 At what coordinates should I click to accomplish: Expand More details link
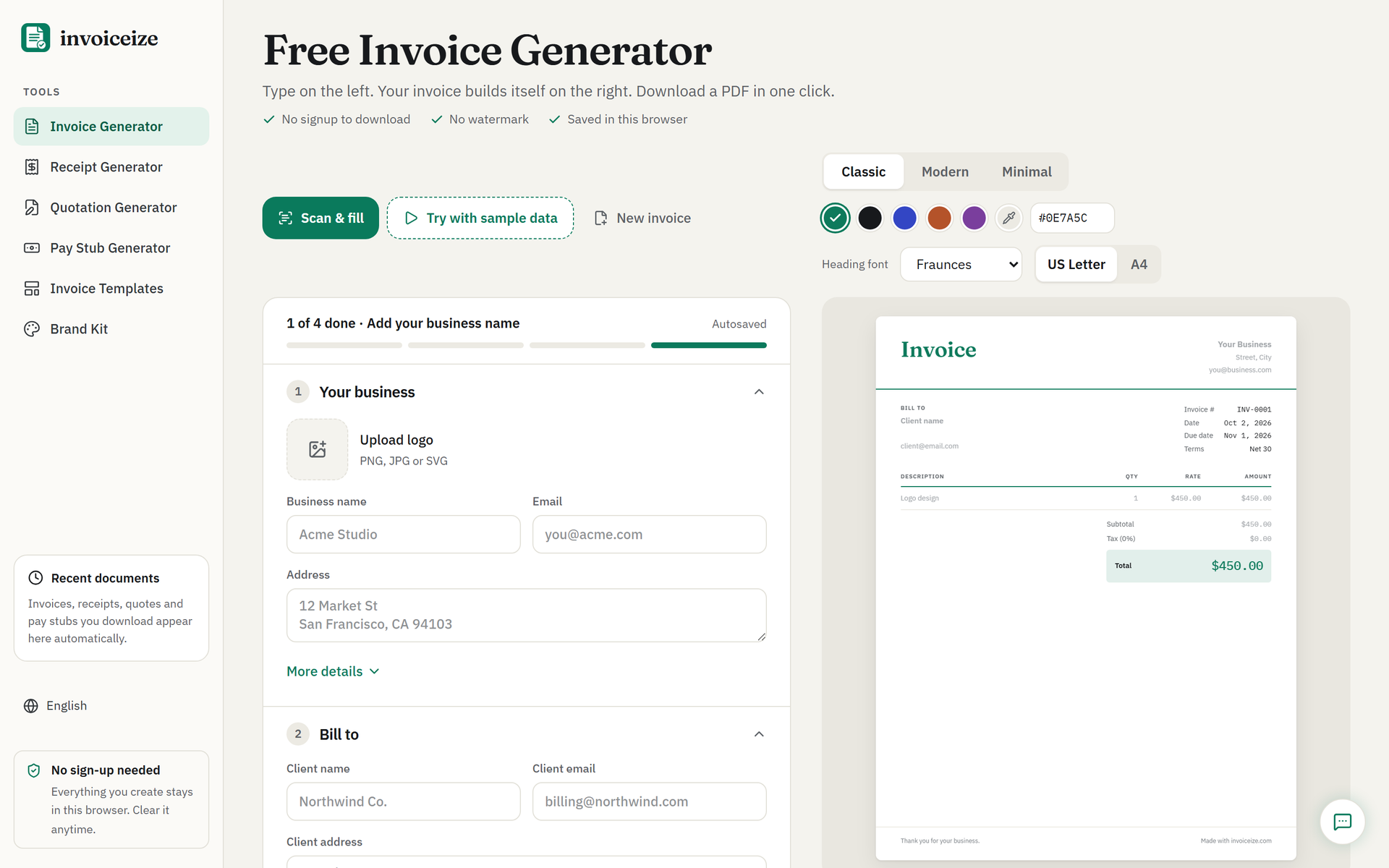click(x=333, y=671)
